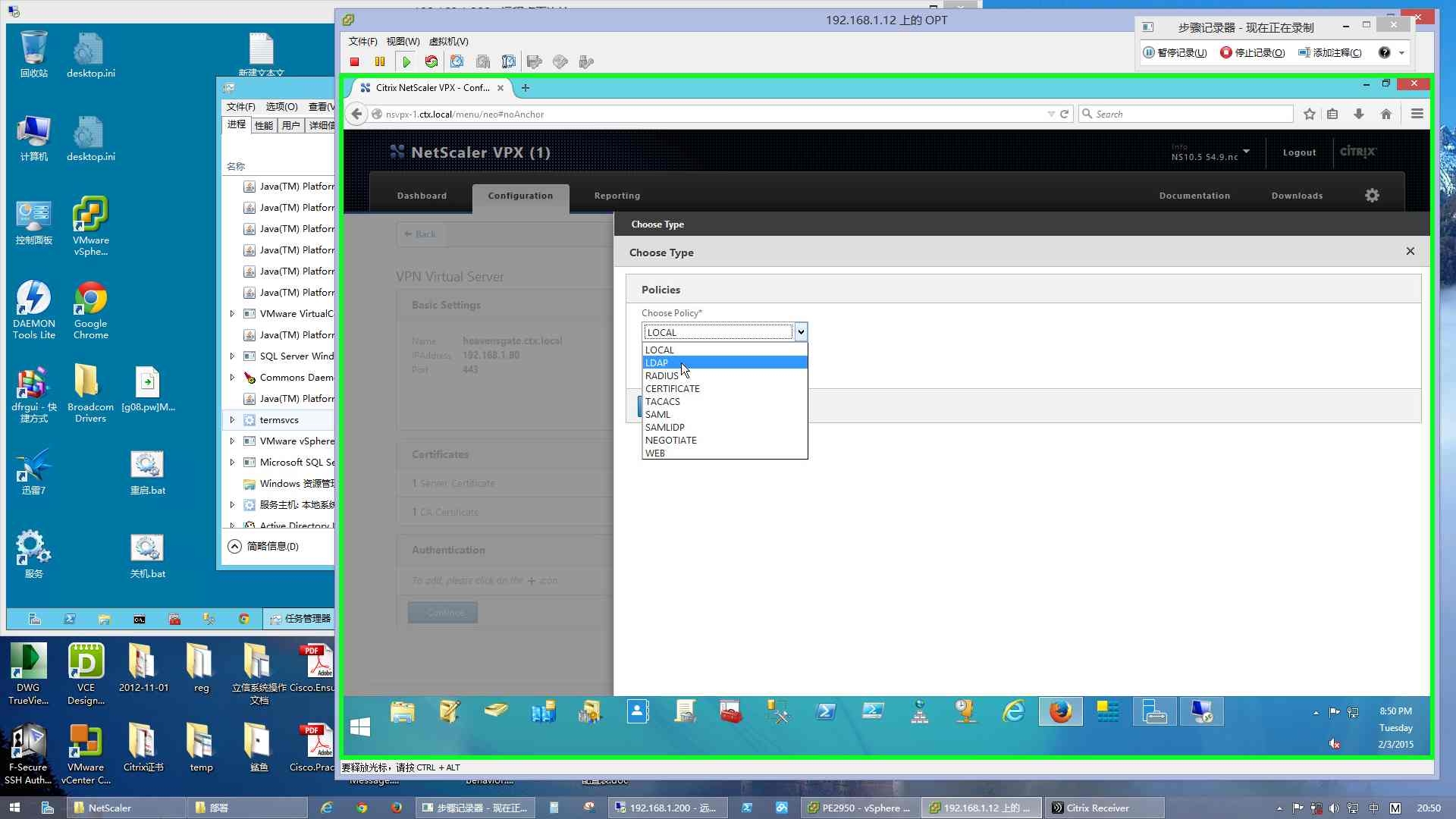This screenshot has height=819, width=1456.
Task: Switch to the Reporting tab
Action: tap(617, 196)
